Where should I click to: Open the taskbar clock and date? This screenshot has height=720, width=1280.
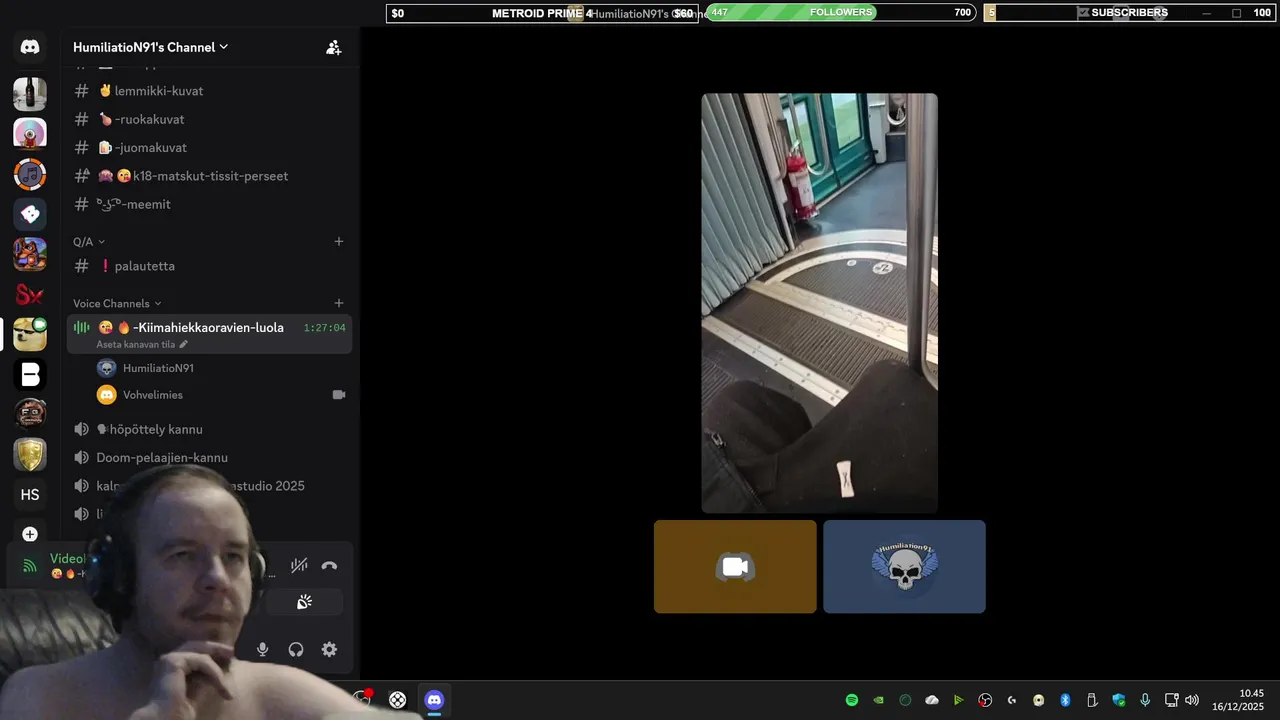coord(1240,700)
